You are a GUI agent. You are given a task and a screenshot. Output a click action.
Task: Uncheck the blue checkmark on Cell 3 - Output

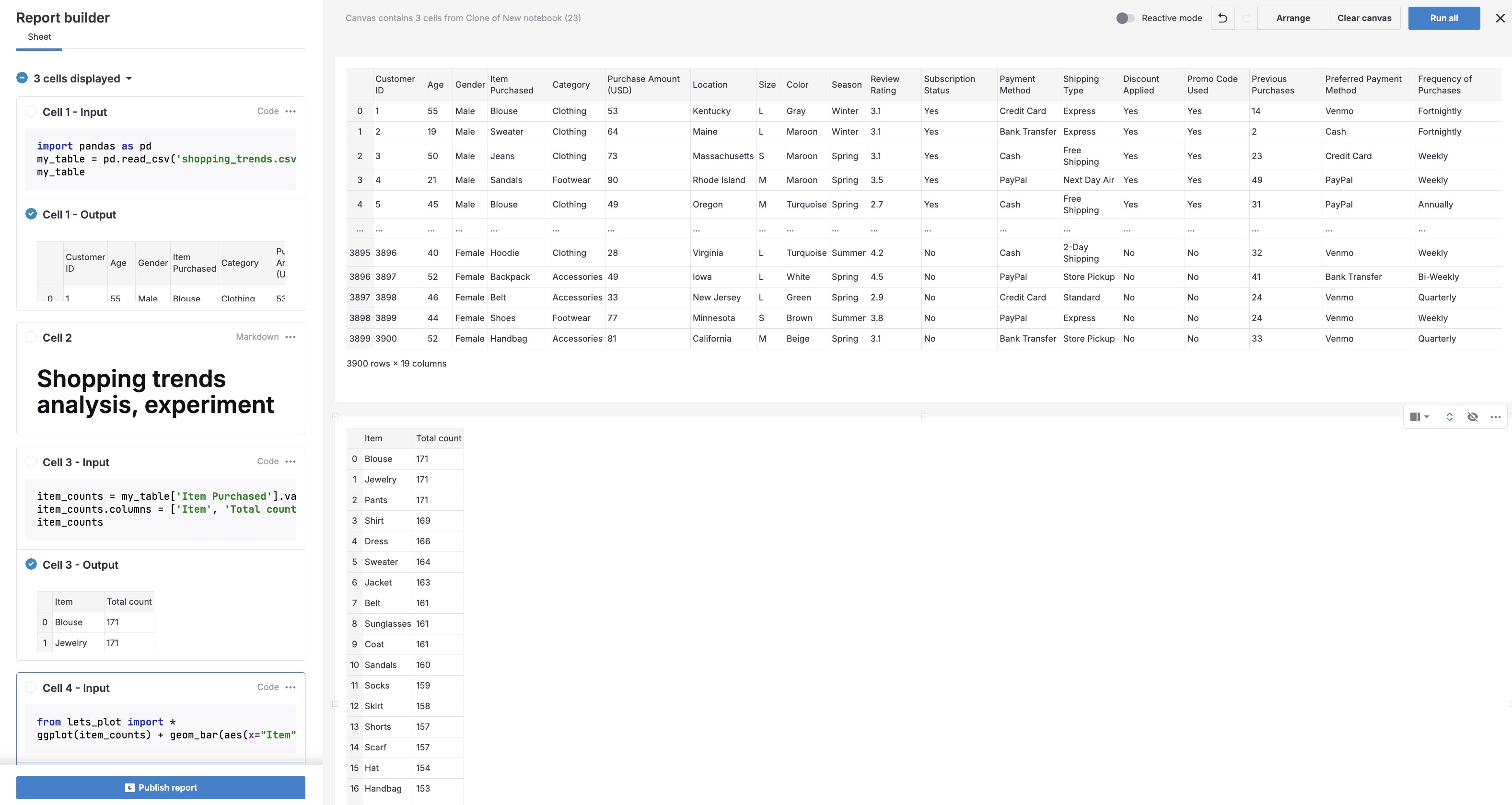31,564
